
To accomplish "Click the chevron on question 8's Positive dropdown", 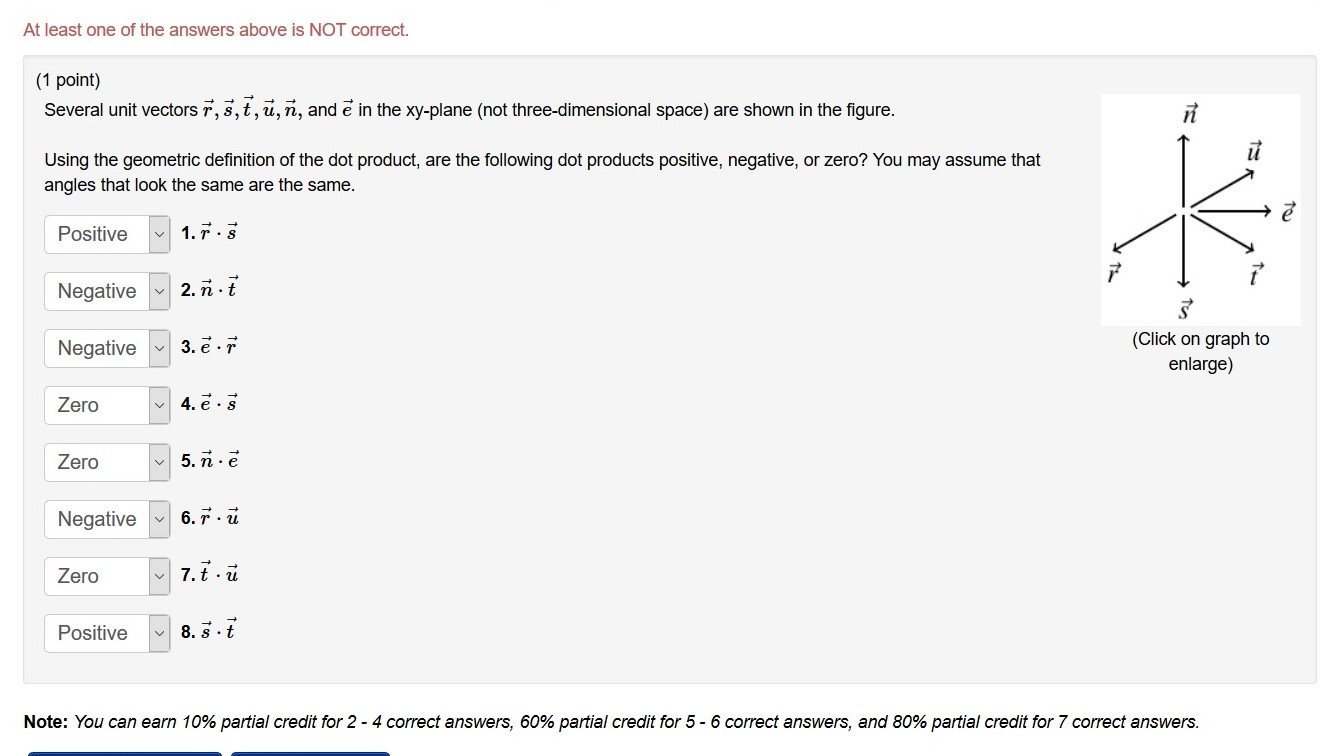I will pyautogui.click(x=160, y=633).
